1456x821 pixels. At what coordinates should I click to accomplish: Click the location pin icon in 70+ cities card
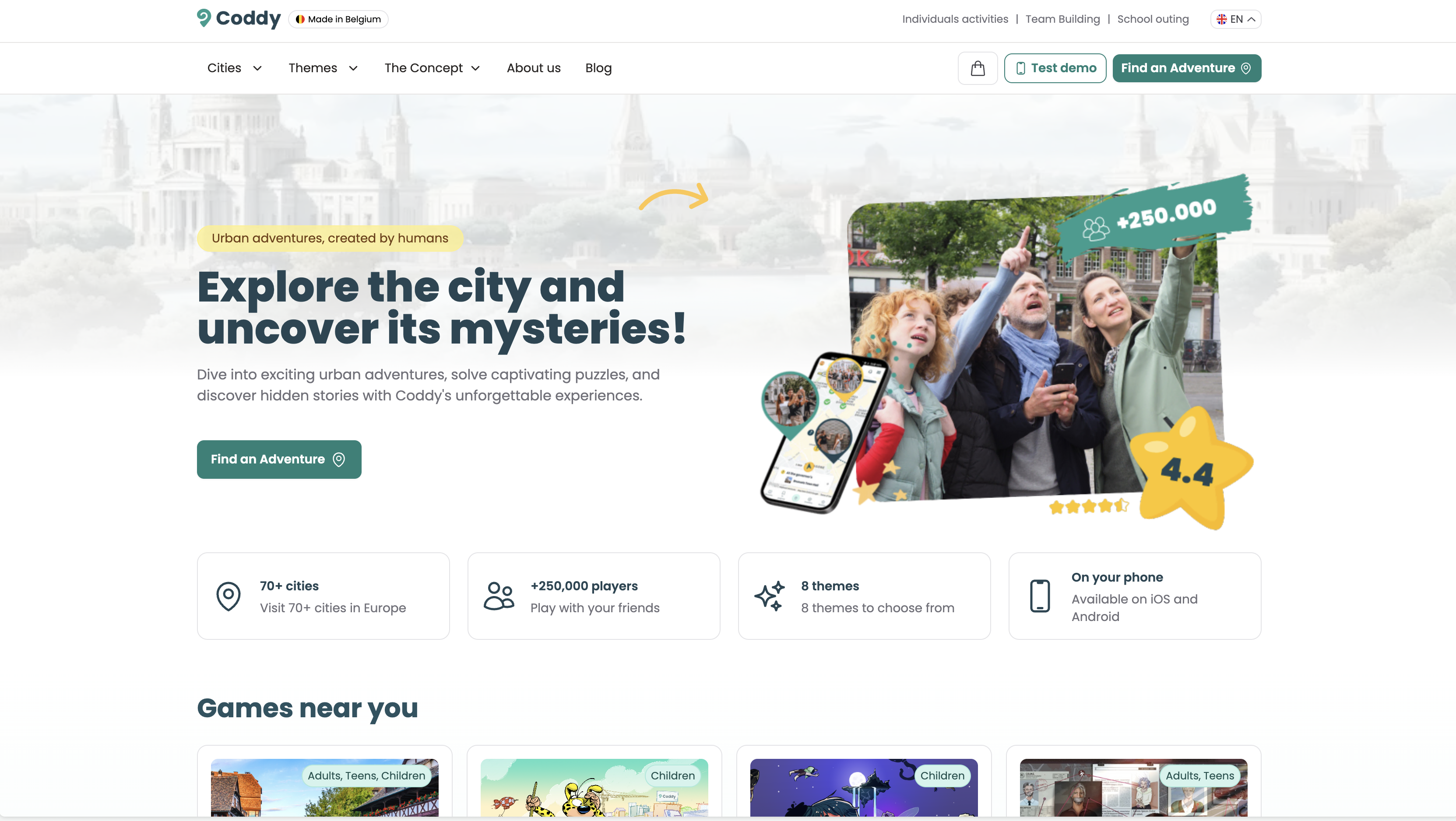pos(229,596)
